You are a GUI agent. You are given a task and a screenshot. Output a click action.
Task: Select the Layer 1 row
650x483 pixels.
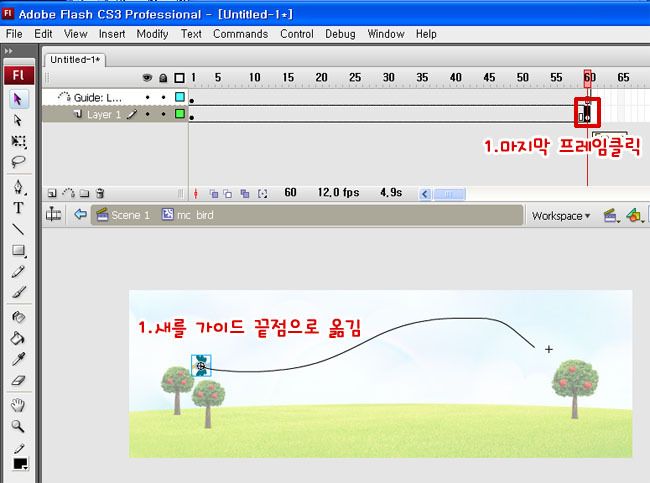[x=115, y=114]
